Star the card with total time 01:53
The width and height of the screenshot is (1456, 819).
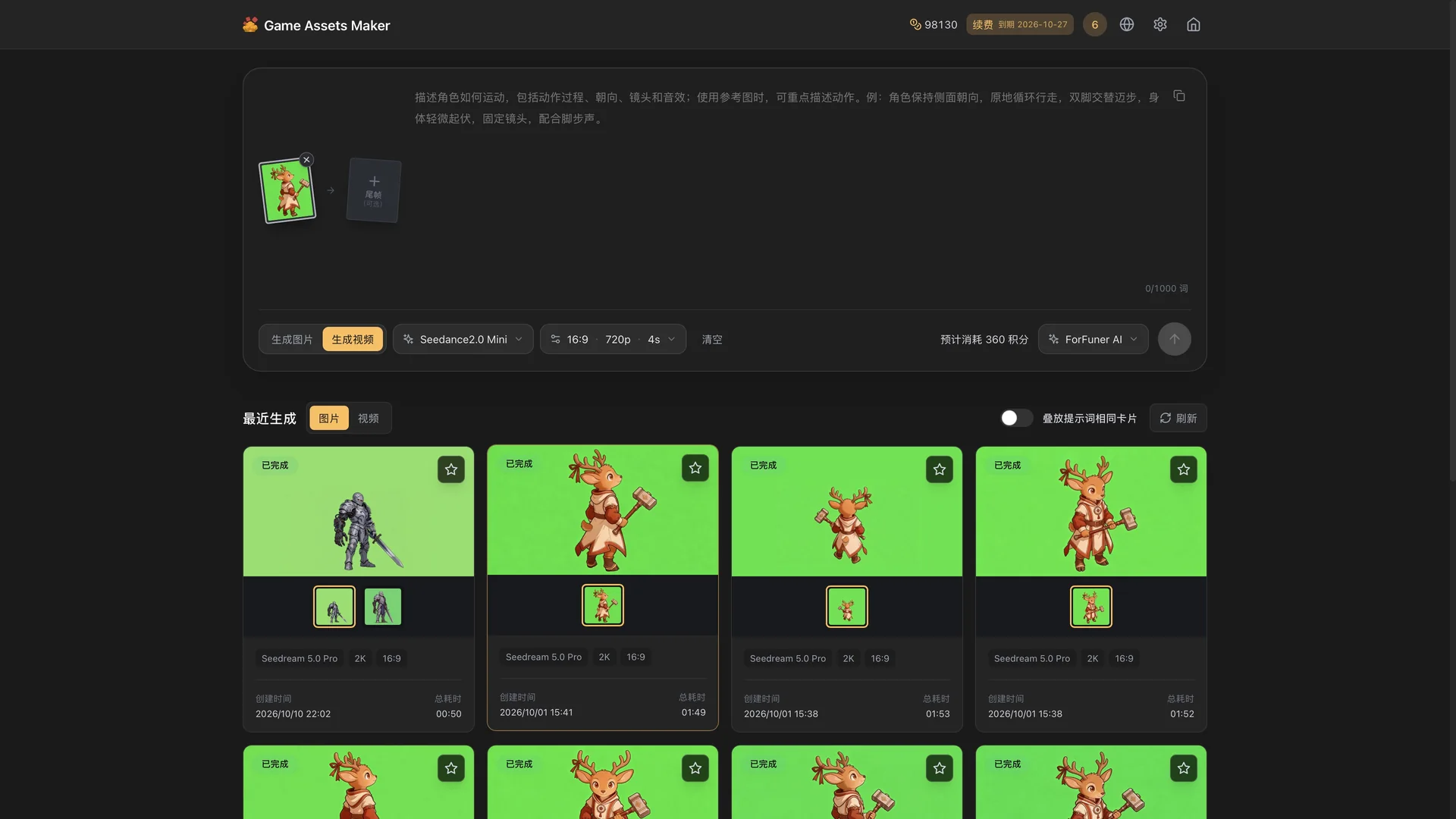click(x=940, y=469)
